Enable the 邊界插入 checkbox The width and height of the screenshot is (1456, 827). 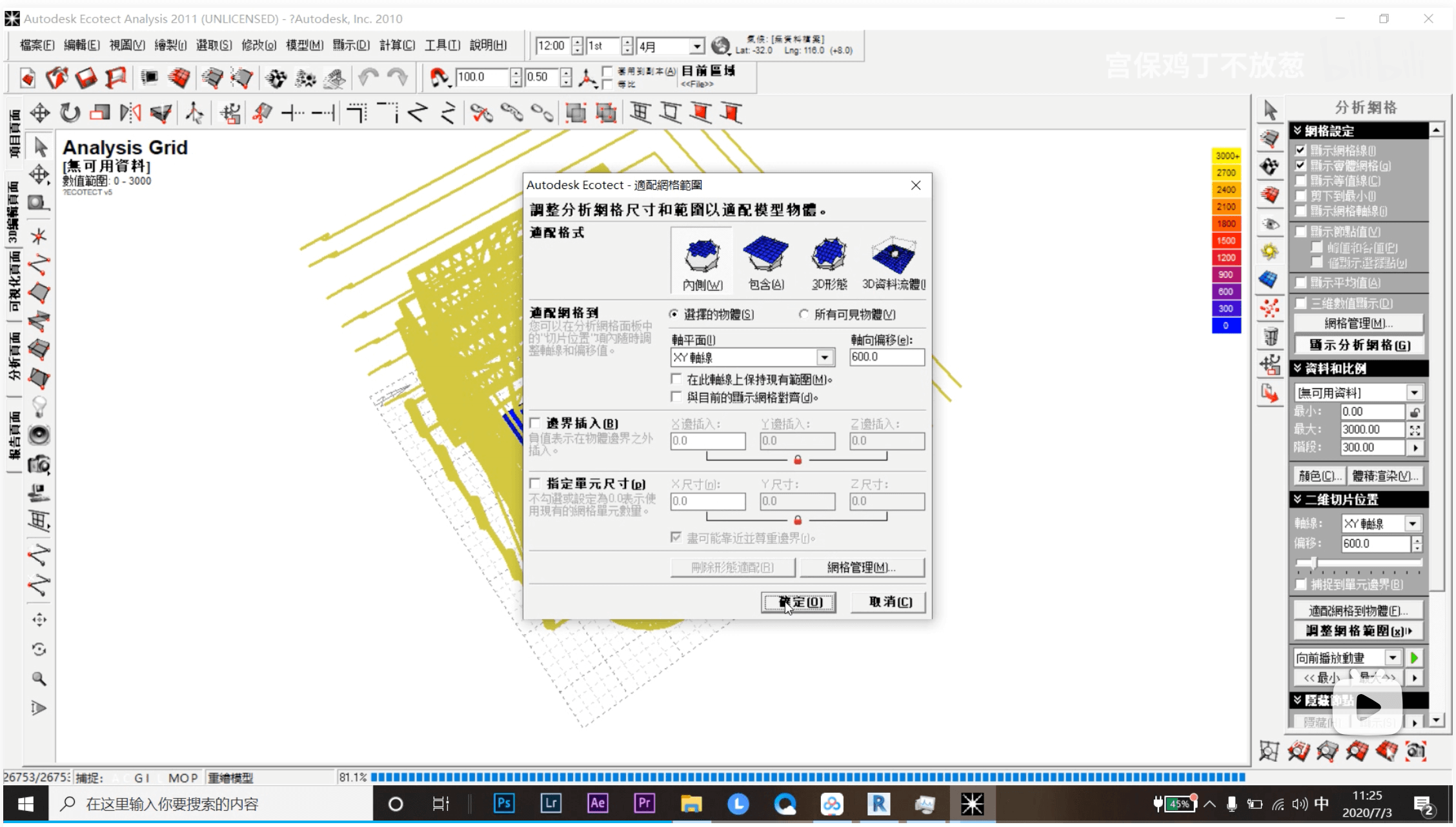(535, 423)
